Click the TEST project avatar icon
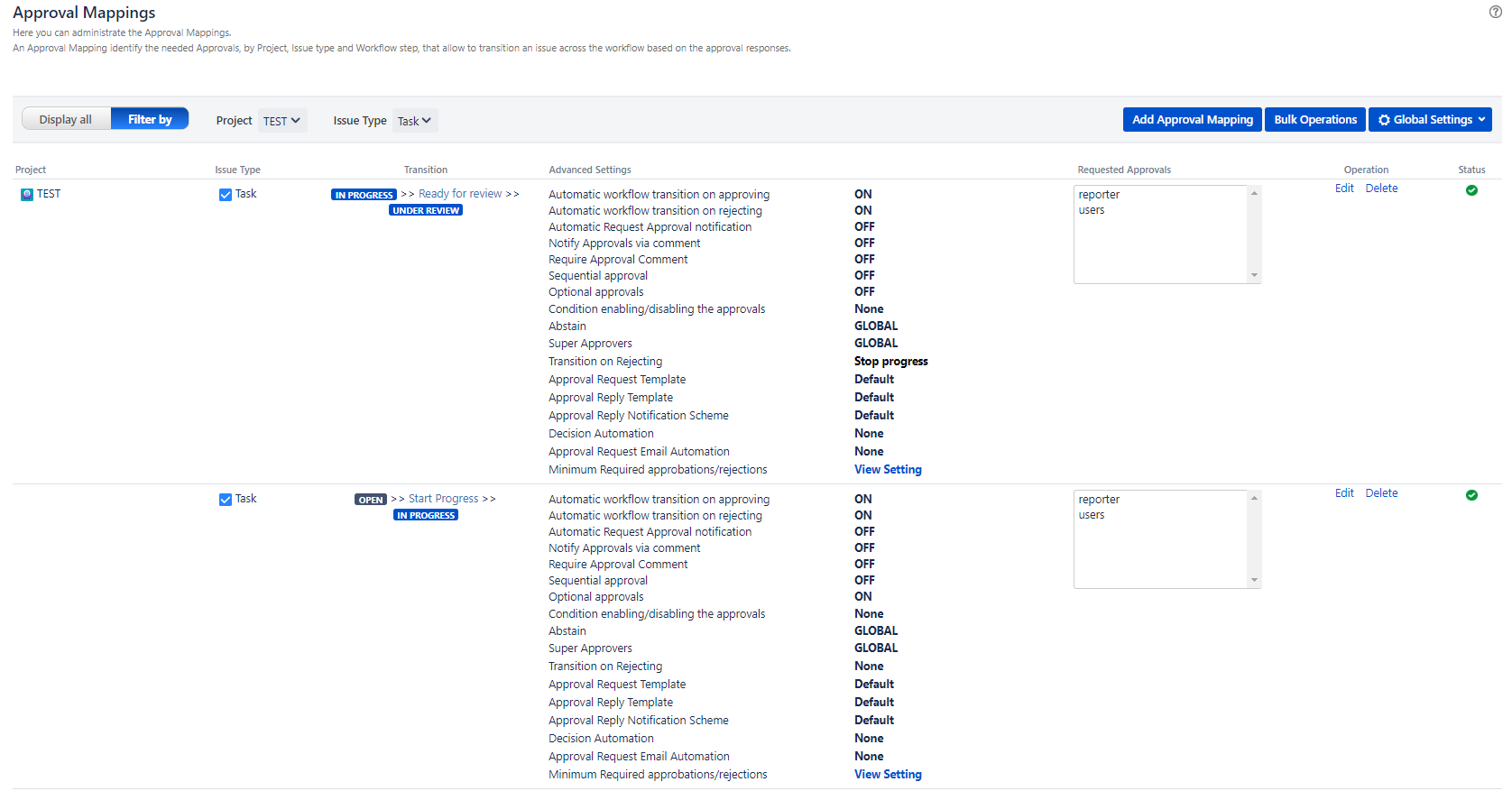This screenshot has width=1512, height=791. pos(27,194)
